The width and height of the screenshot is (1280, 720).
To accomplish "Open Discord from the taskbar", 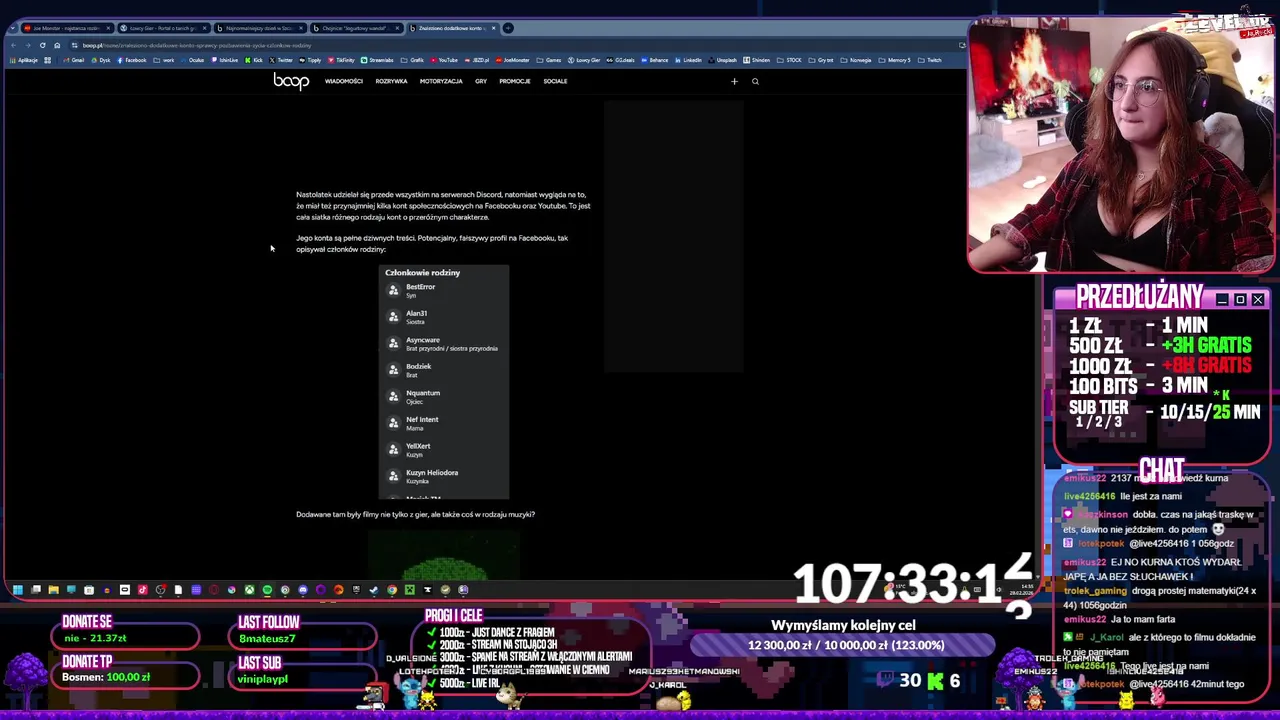I will point(303,590).
